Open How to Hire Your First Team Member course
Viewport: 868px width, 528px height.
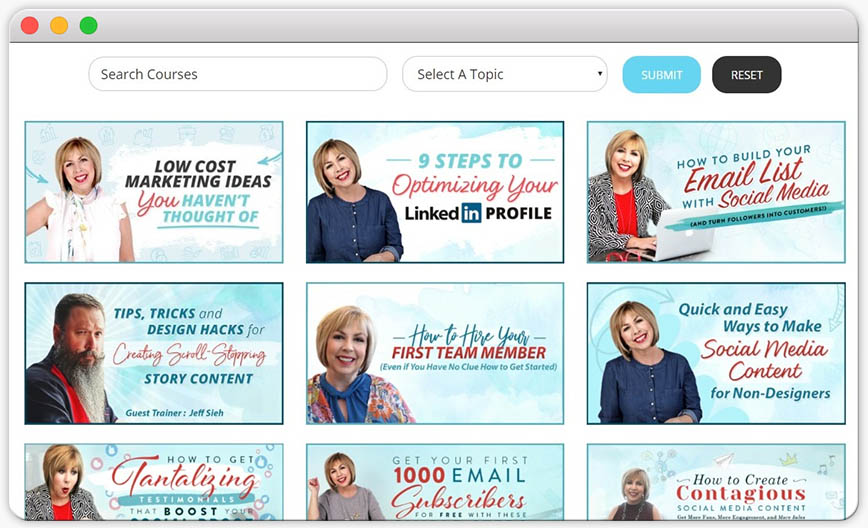[x=435, y=354]
